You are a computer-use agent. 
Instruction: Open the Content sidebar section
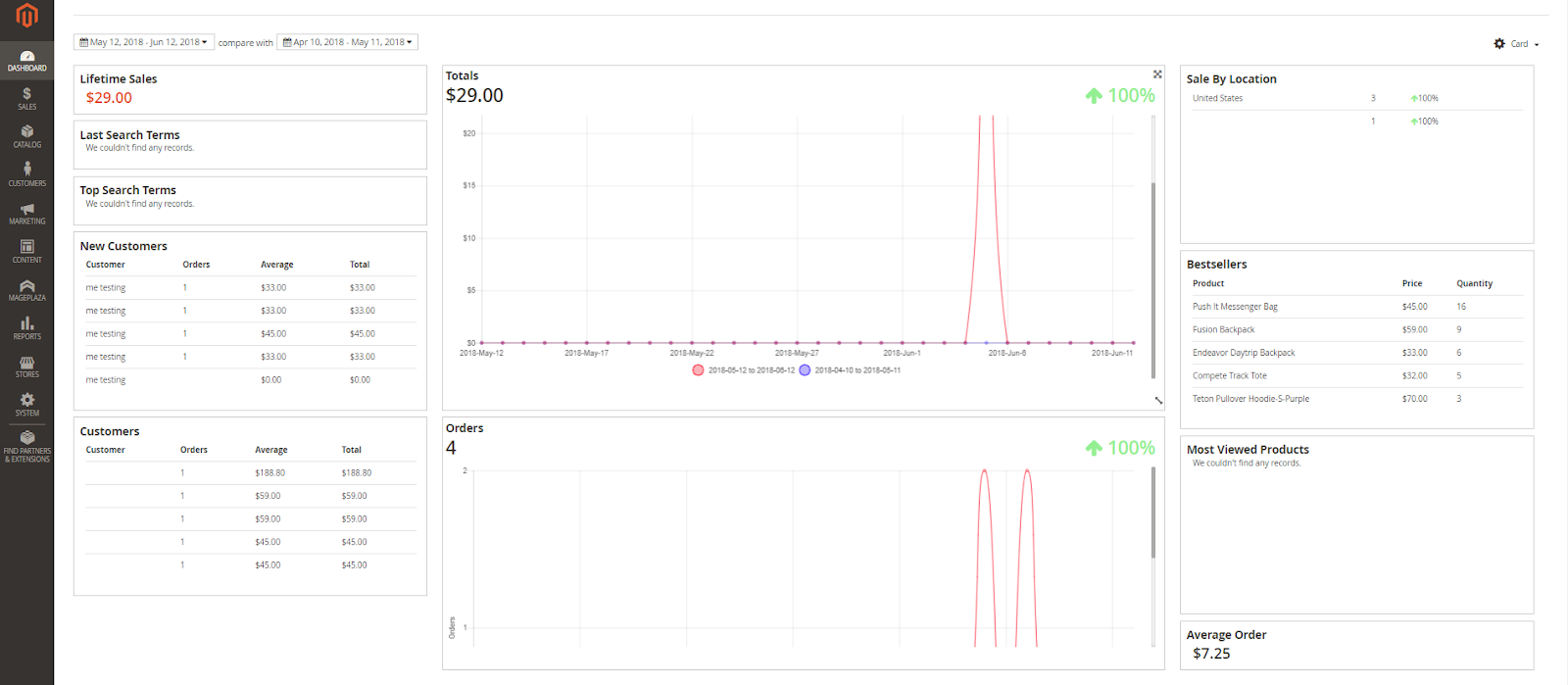point(26,251)
